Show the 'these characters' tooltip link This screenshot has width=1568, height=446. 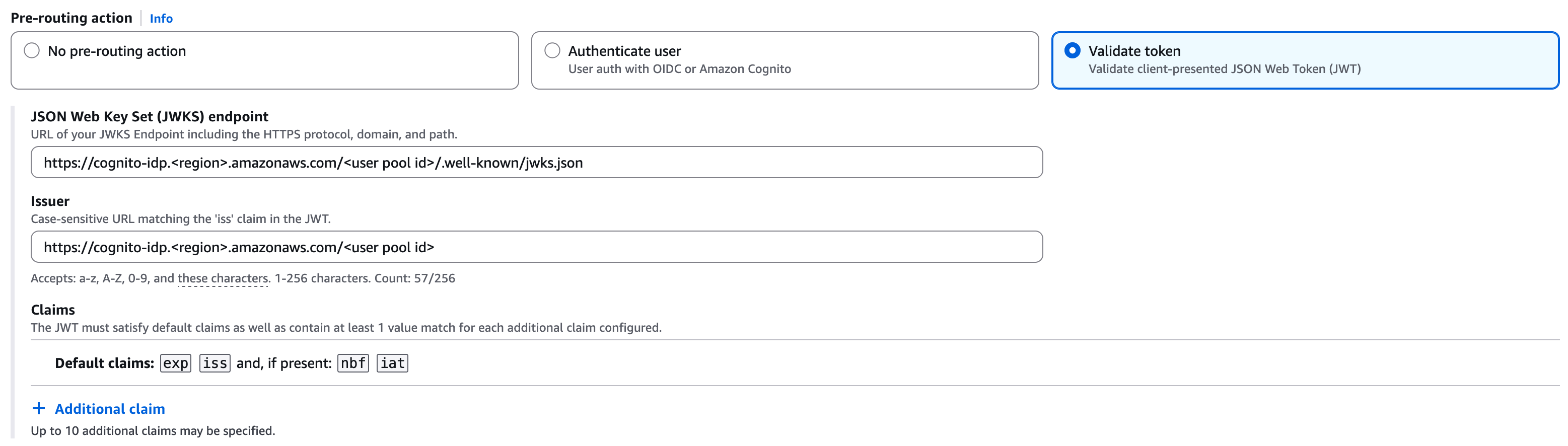pos(223,278)
